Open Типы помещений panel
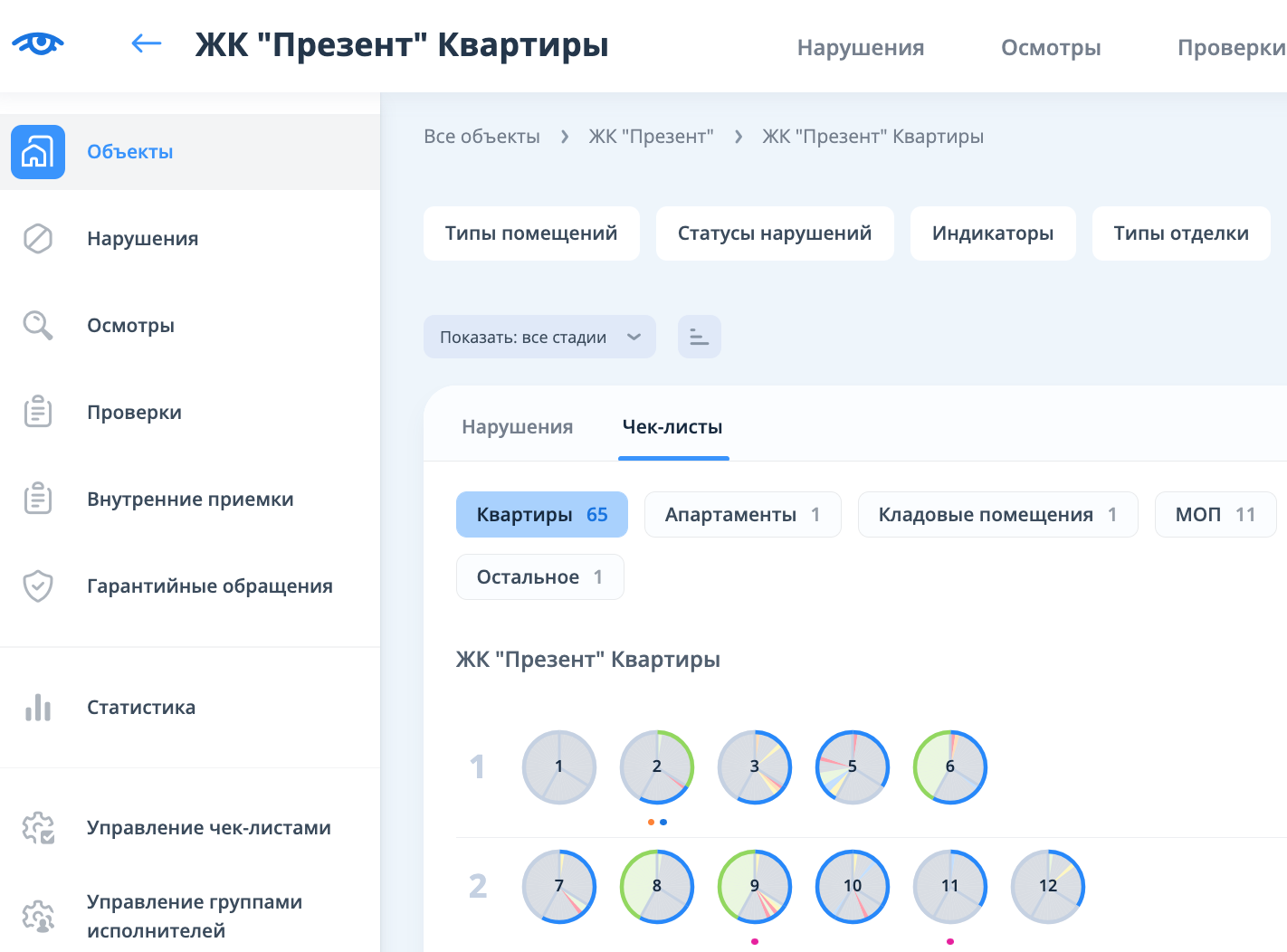Screen dimensions: 1287x952 [531, 233]
